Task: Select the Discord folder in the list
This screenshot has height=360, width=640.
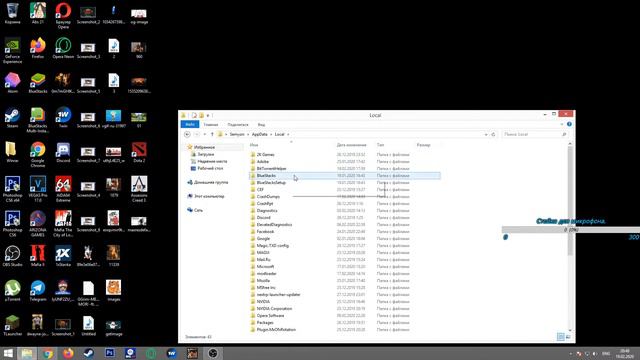Action: point(345,218)
